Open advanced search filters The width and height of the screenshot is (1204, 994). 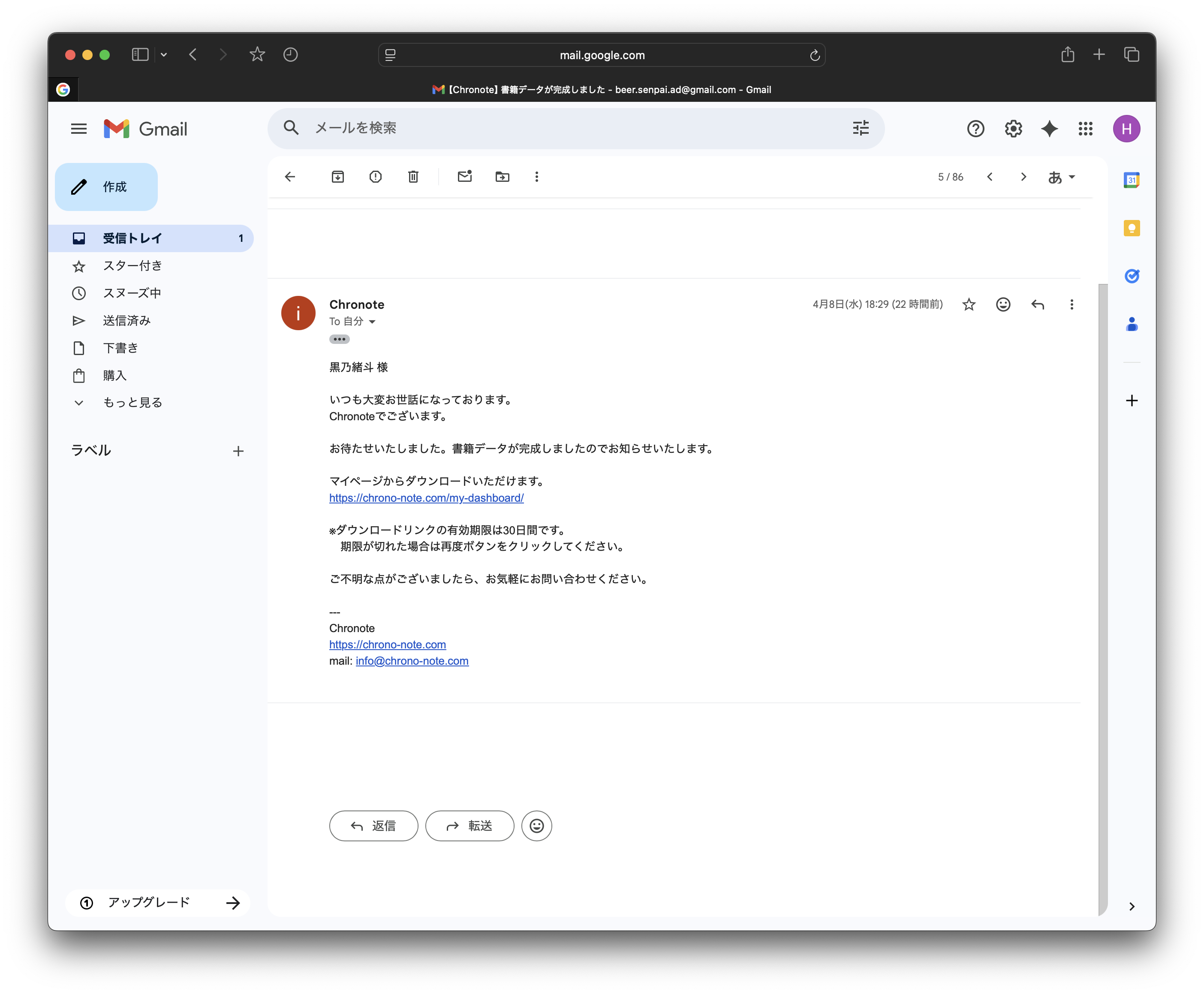[861, 128]
